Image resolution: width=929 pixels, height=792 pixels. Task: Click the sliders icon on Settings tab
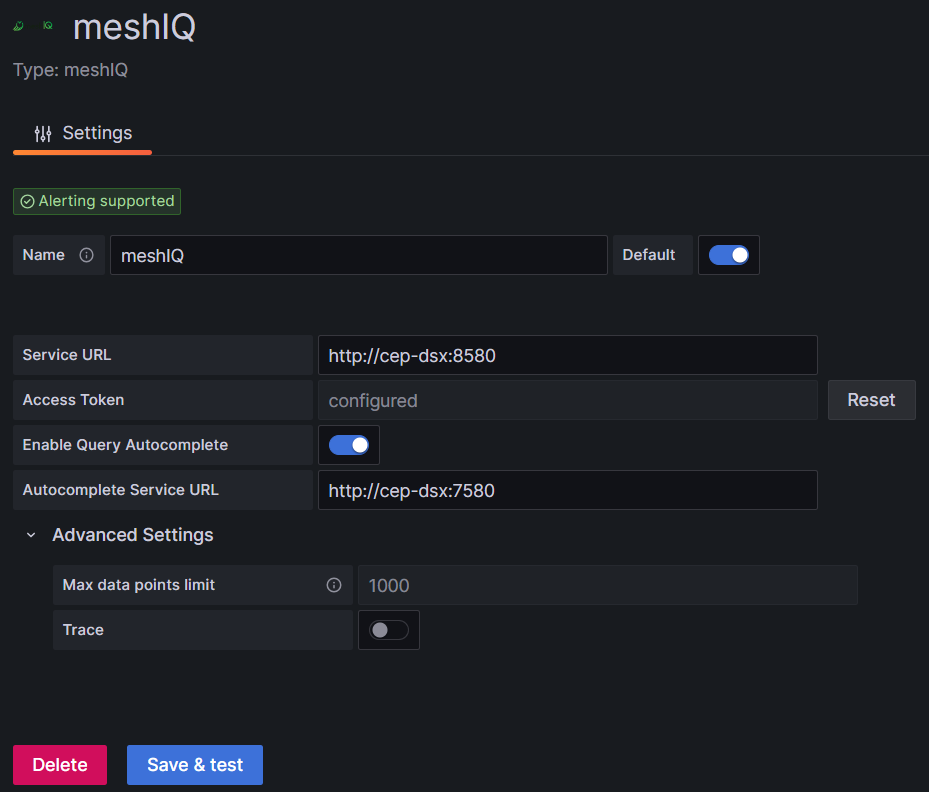[43, 134]
